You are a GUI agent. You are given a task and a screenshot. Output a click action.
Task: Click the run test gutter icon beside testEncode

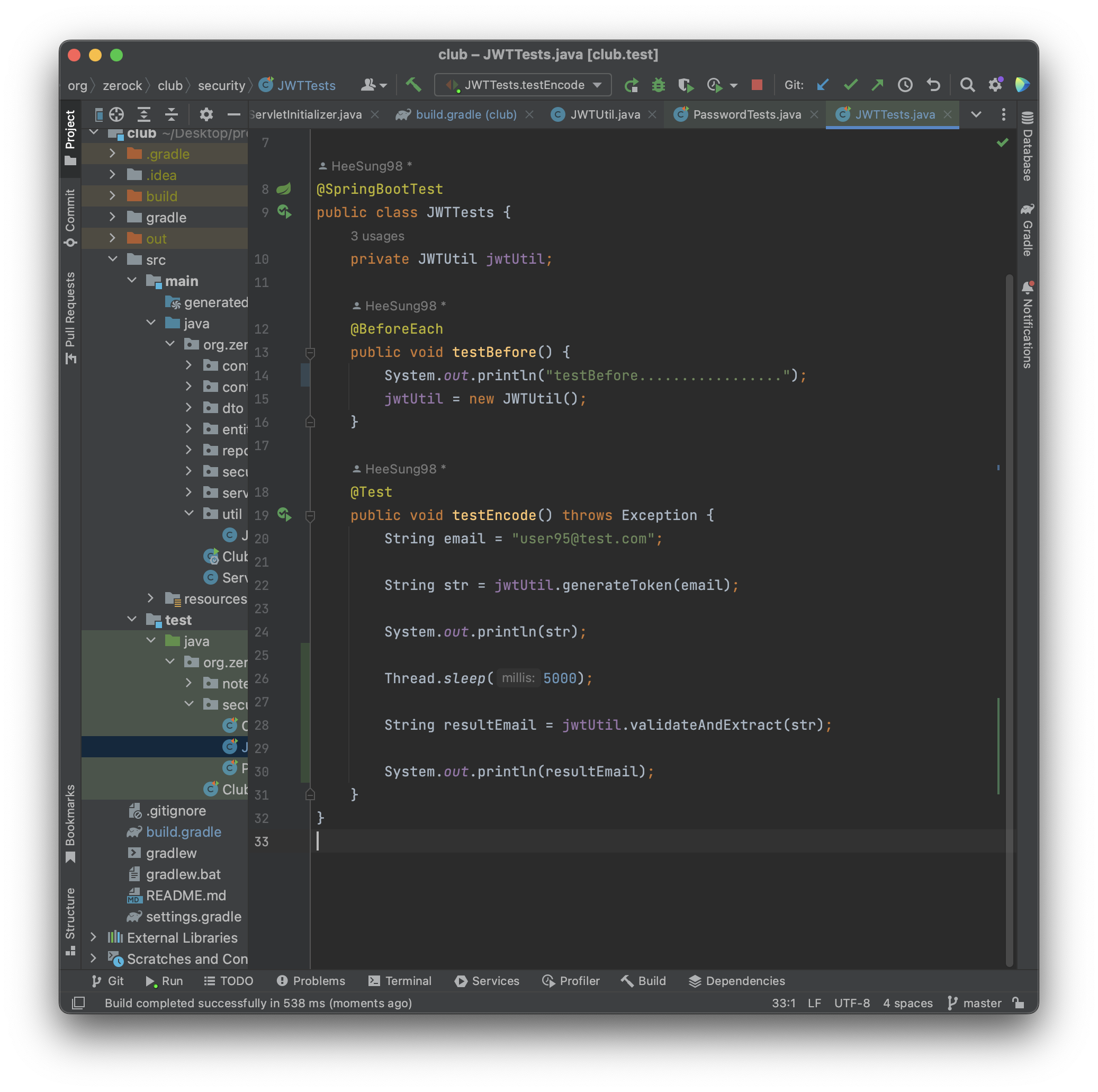pyautogui.click(x=284, y=514)
